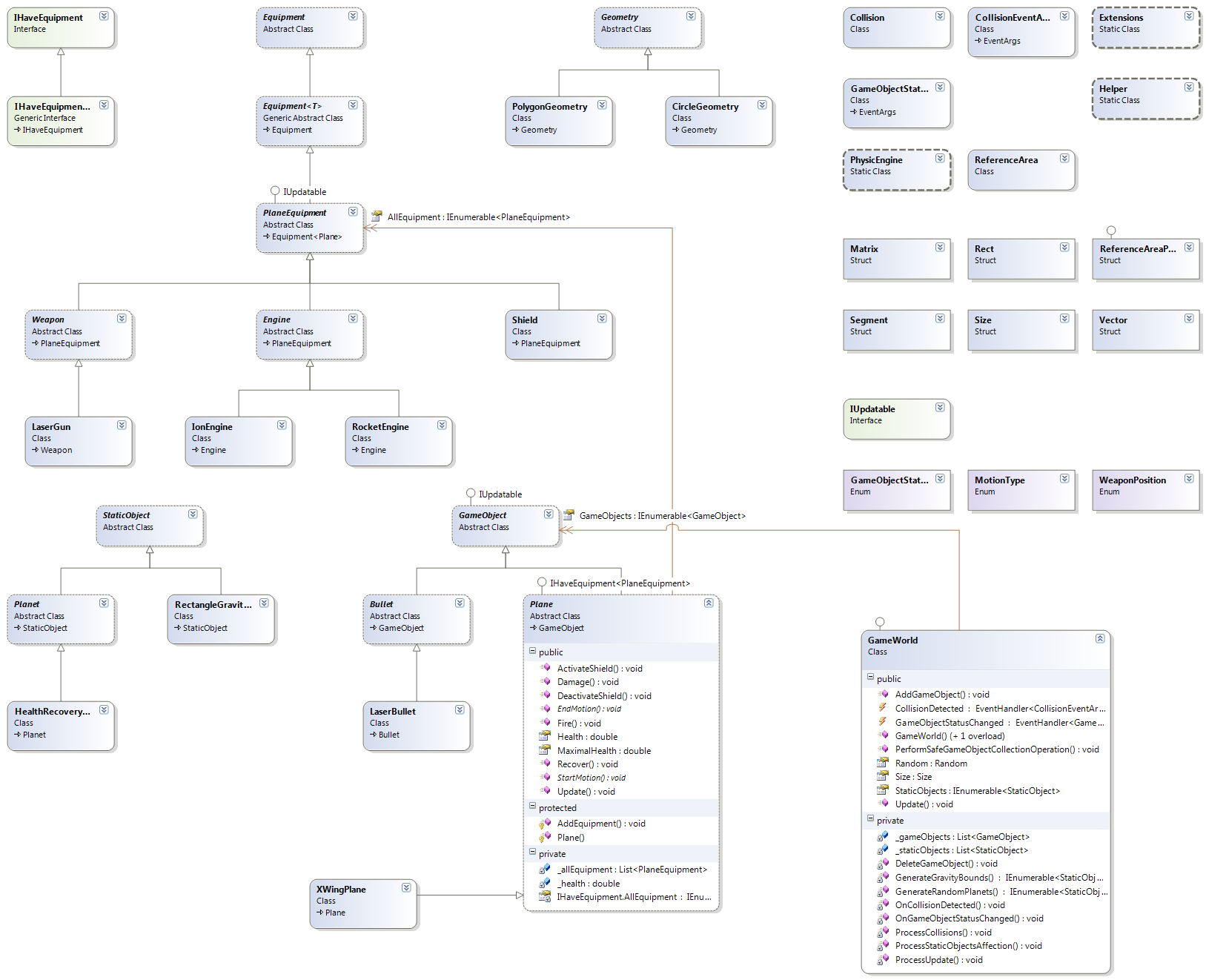Collapse the private section in GameWorld

point(870,819)
